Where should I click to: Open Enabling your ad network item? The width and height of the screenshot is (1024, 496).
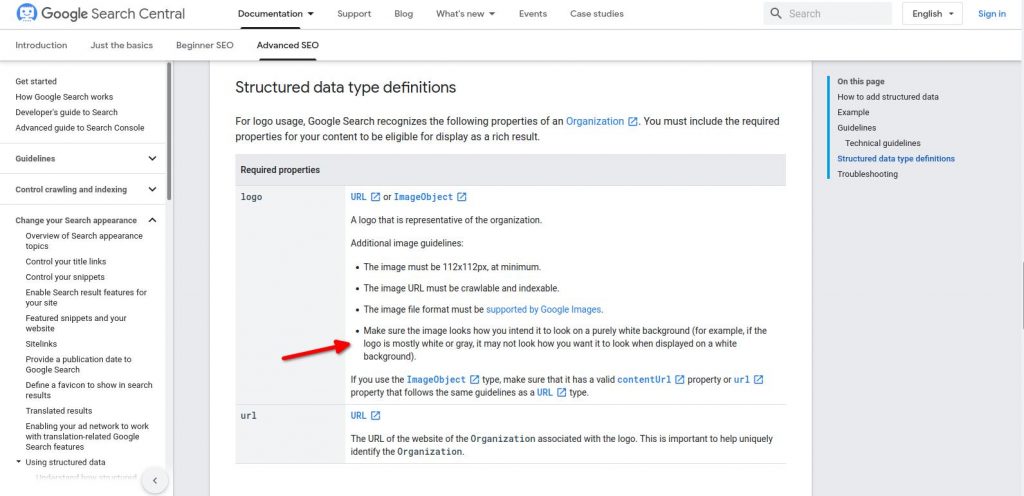pos(87,437)
